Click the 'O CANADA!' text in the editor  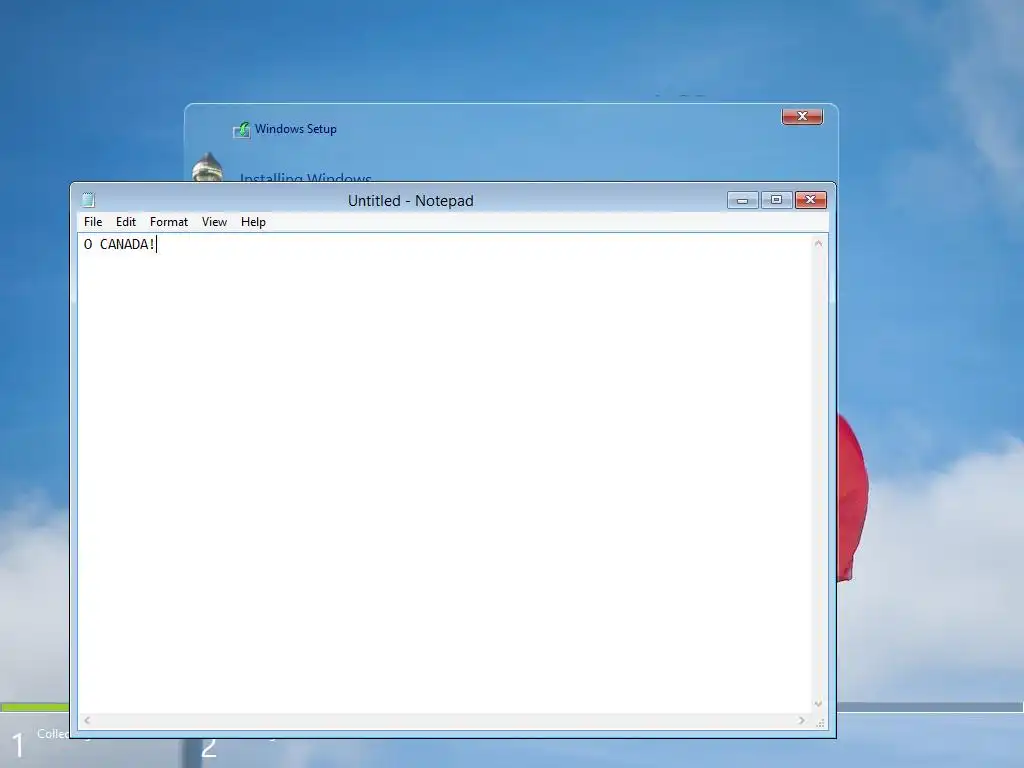click(120, 244)
